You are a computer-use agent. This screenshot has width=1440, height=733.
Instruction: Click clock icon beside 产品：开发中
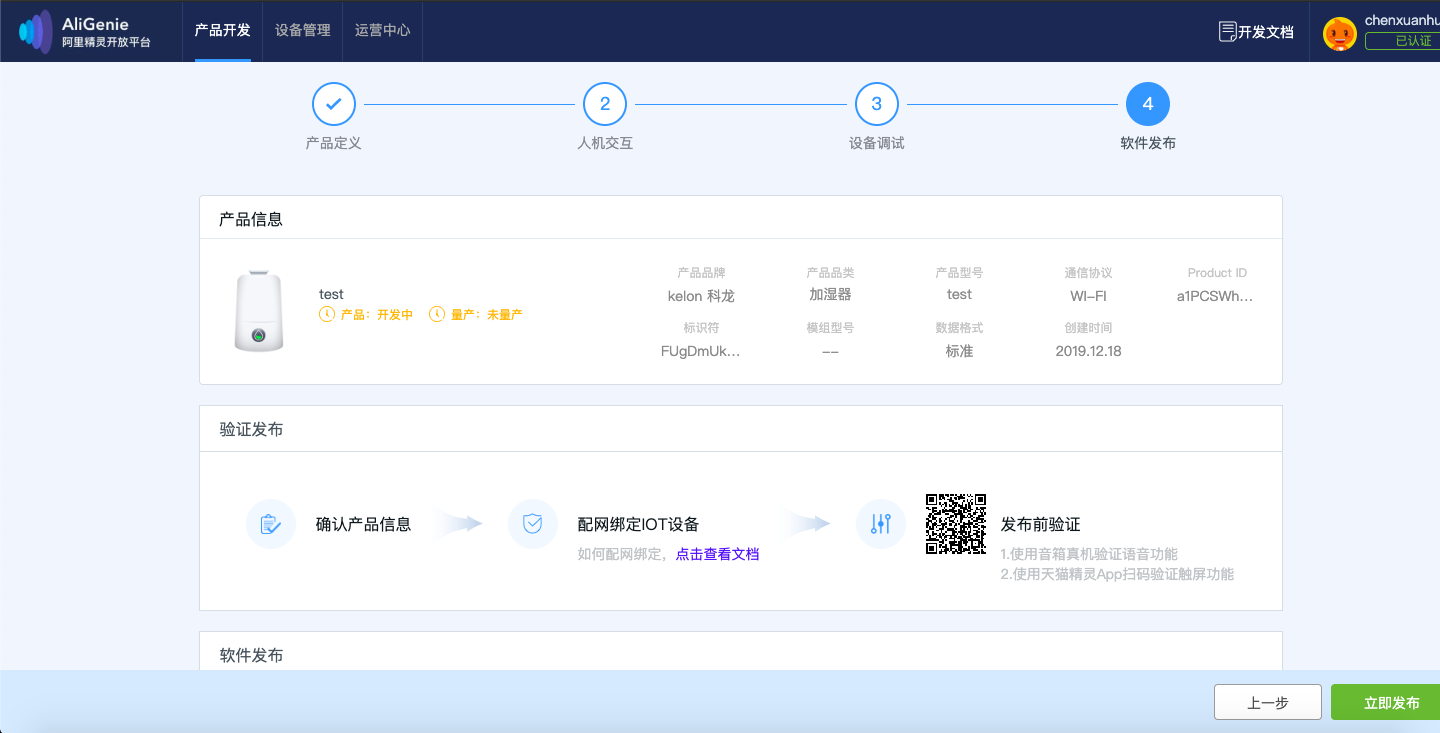(327, 314)
